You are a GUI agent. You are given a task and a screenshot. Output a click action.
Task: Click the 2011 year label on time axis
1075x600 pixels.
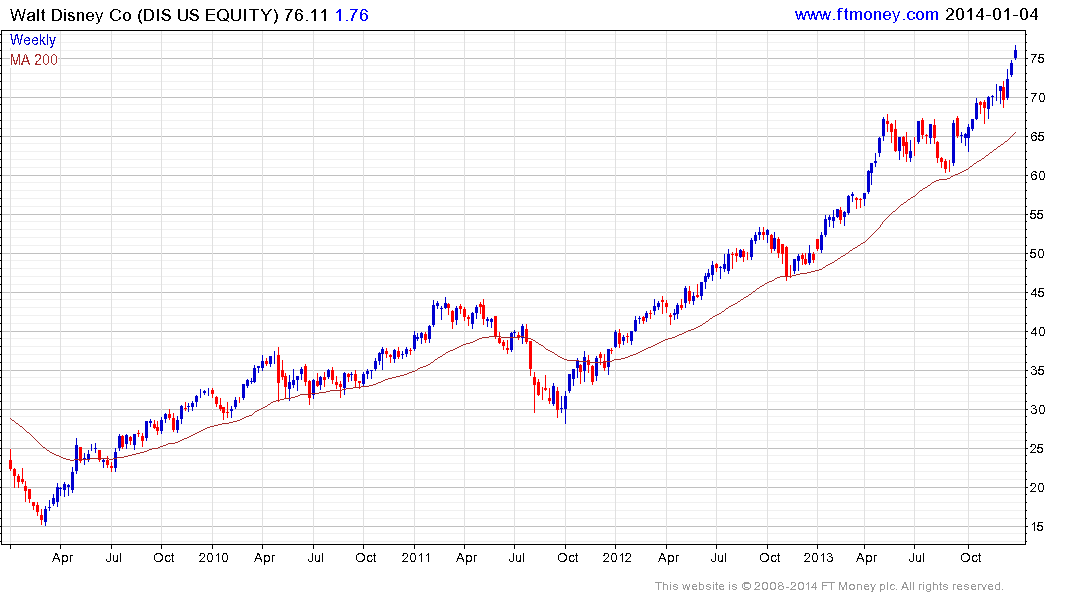[415, 558]
